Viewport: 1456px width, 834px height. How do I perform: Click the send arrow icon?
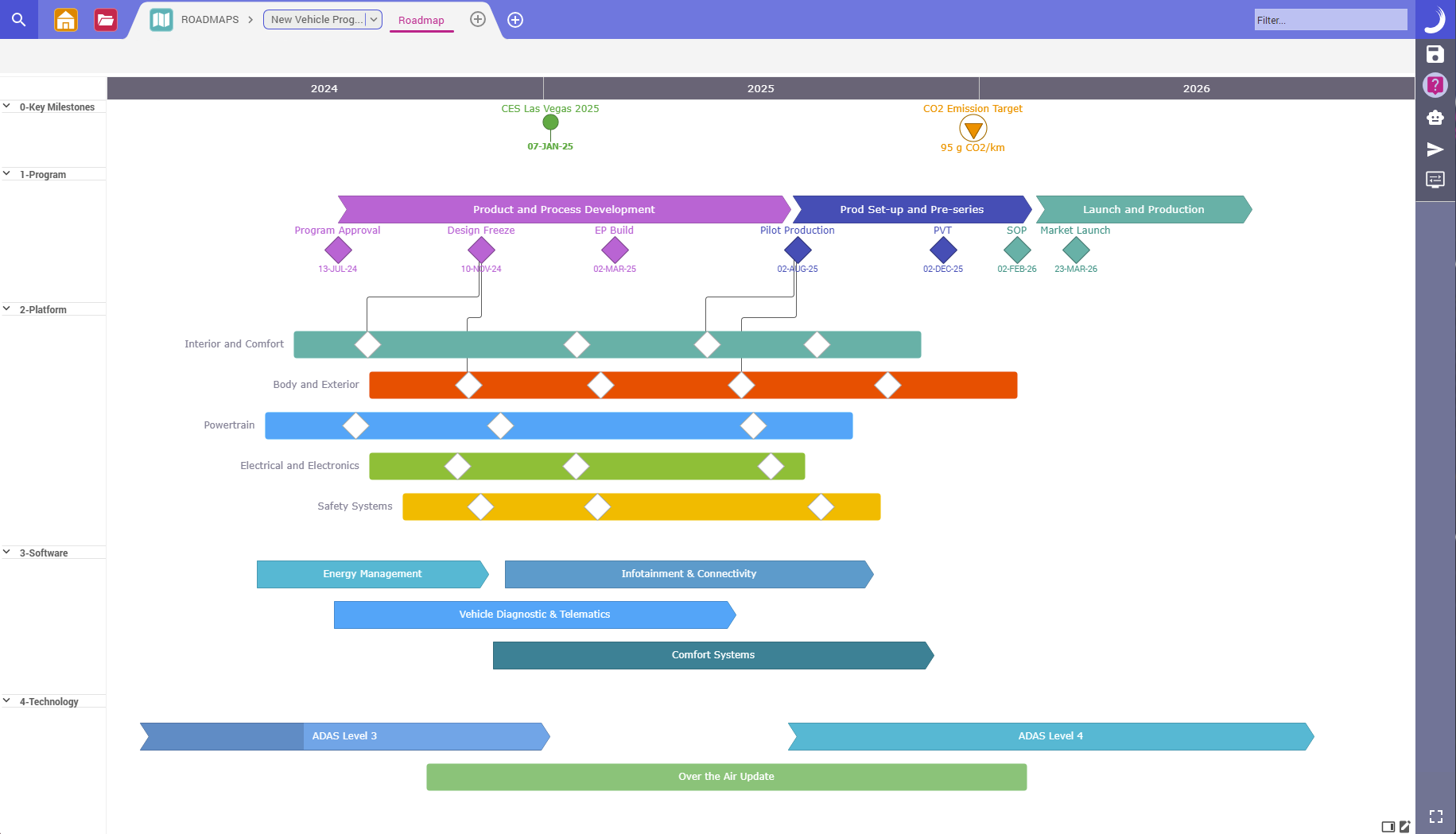tap(1435, 149)
